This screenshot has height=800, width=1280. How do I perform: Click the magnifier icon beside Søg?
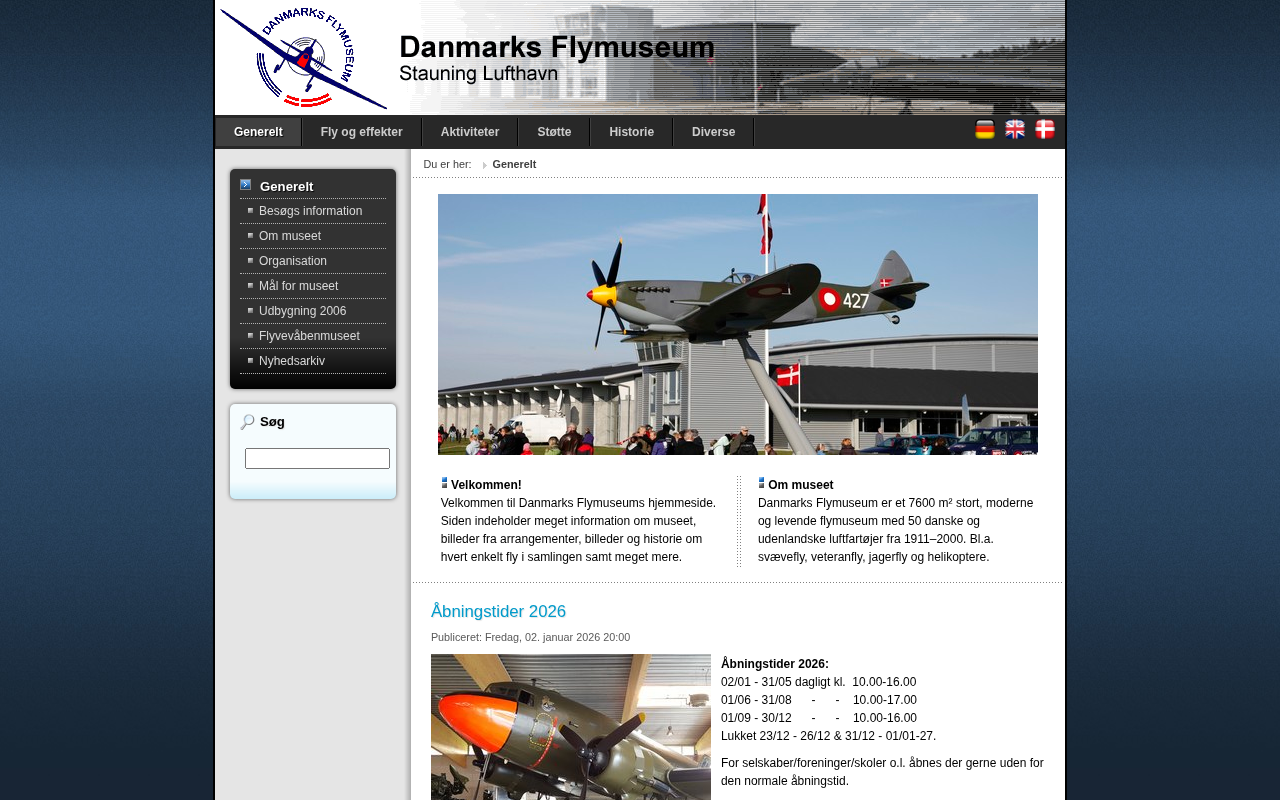point(247,422)
